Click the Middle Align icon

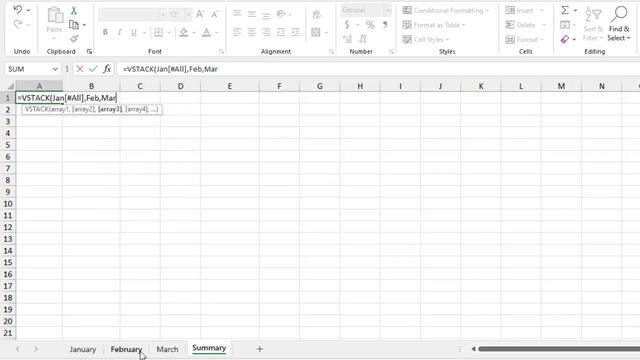tap(251, 14)
